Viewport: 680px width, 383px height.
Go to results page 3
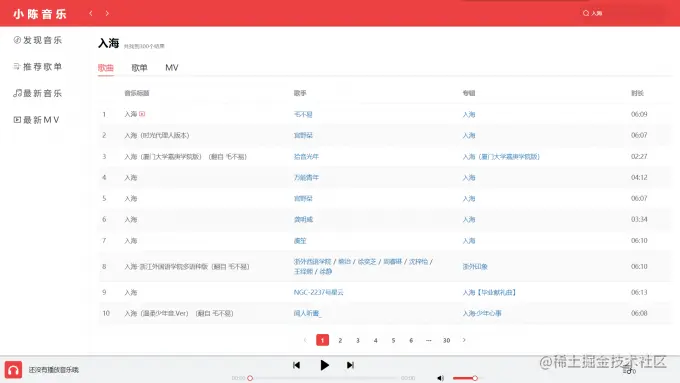point(358,340)
